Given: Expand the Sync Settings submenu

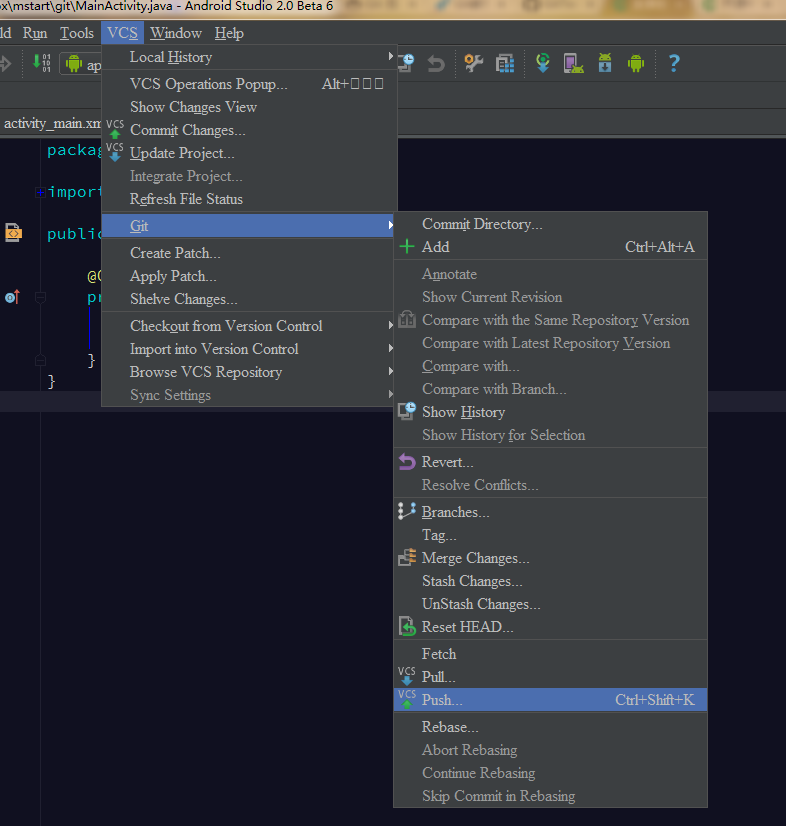Looking at the screenshot, I should tap(249, 395).
